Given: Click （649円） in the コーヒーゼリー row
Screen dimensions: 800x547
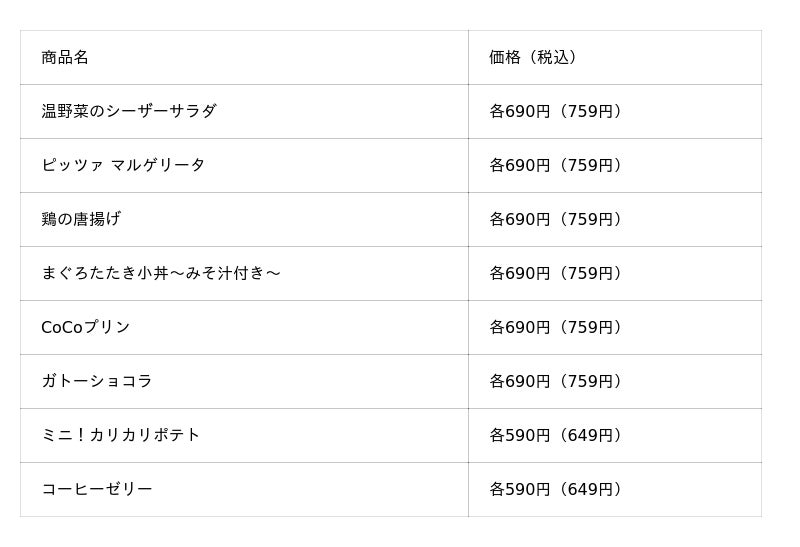Looking at the screenshot, I should pyautogui.click(x=591, y=489).
